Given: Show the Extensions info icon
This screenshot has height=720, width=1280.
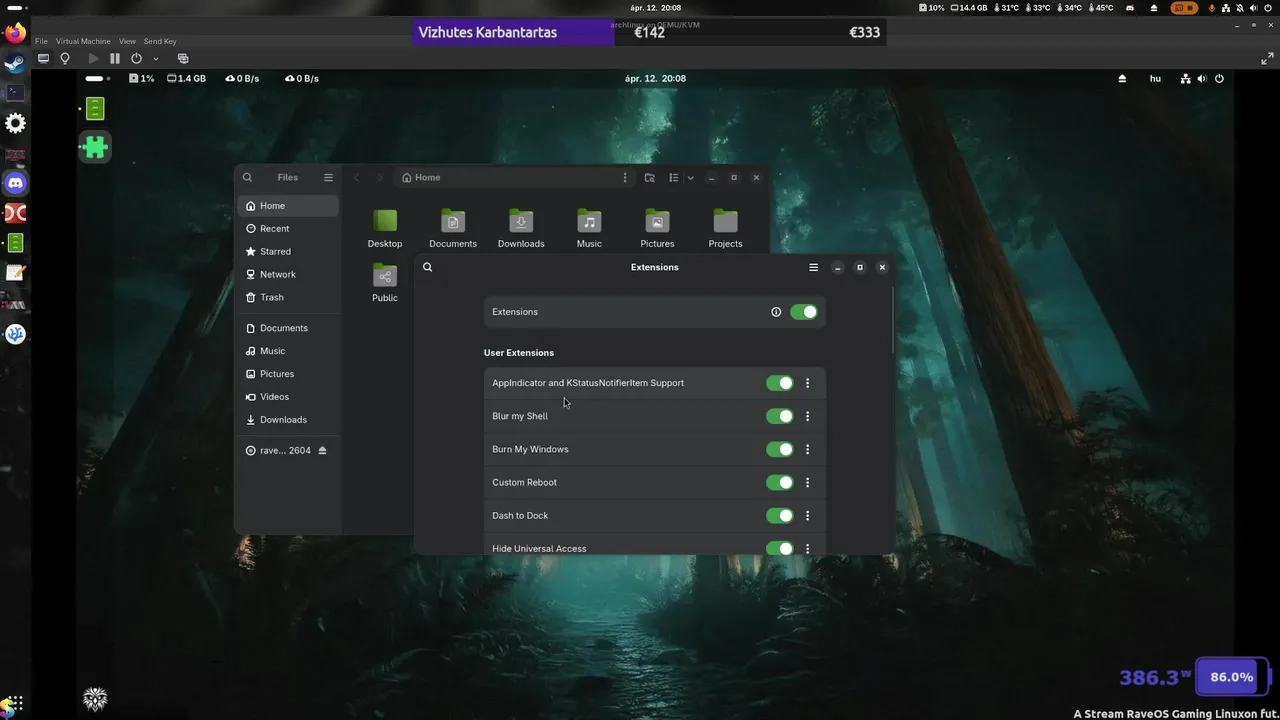Looking at the screenshot, I should click(x=776, y=312).
